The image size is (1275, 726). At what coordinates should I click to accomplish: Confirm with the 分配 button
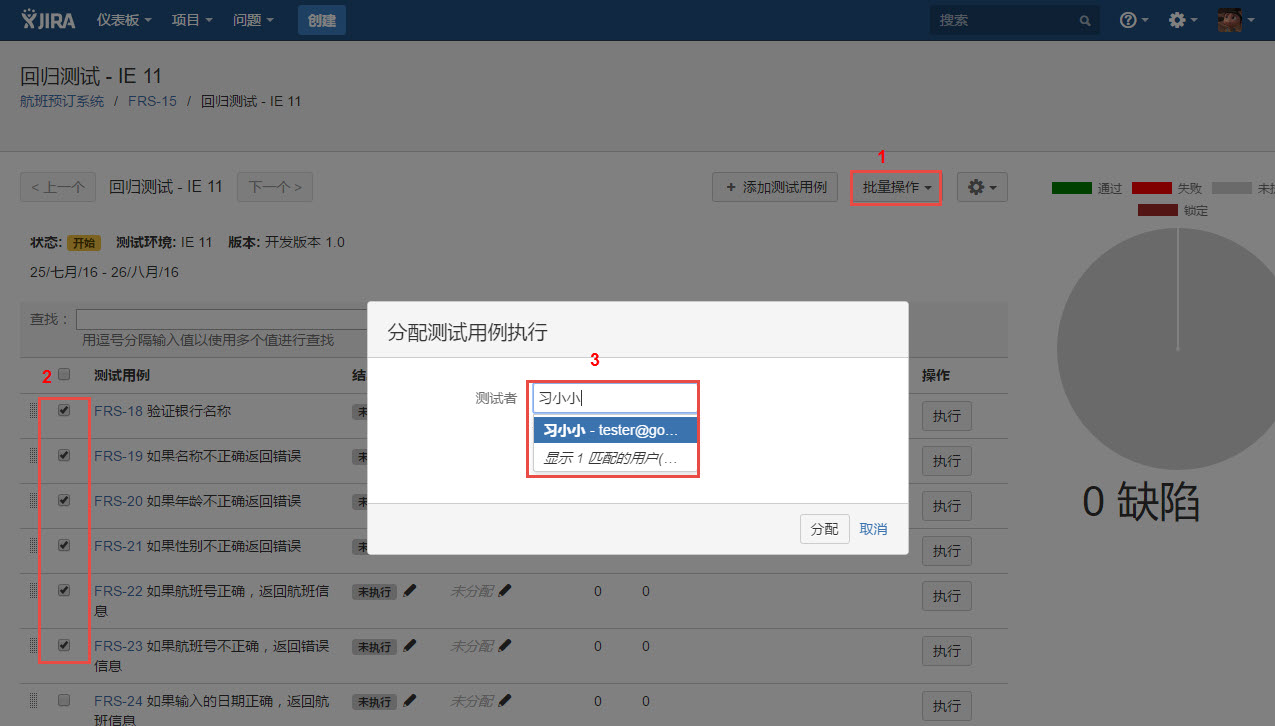pyautogui.click(x=825, y=529)
